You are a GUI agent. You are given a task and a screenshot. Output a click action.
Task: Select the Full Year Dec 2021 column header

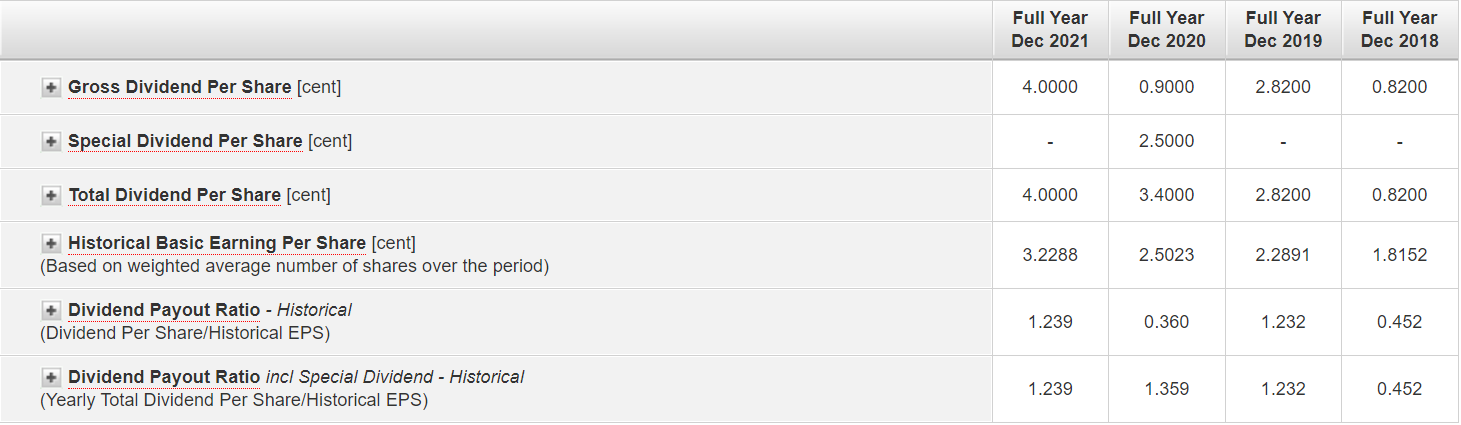[1050, 30]
